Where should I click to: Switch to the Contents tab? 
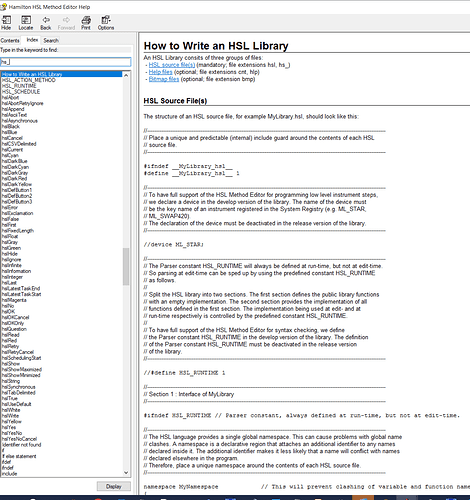[x=10, y=40]
